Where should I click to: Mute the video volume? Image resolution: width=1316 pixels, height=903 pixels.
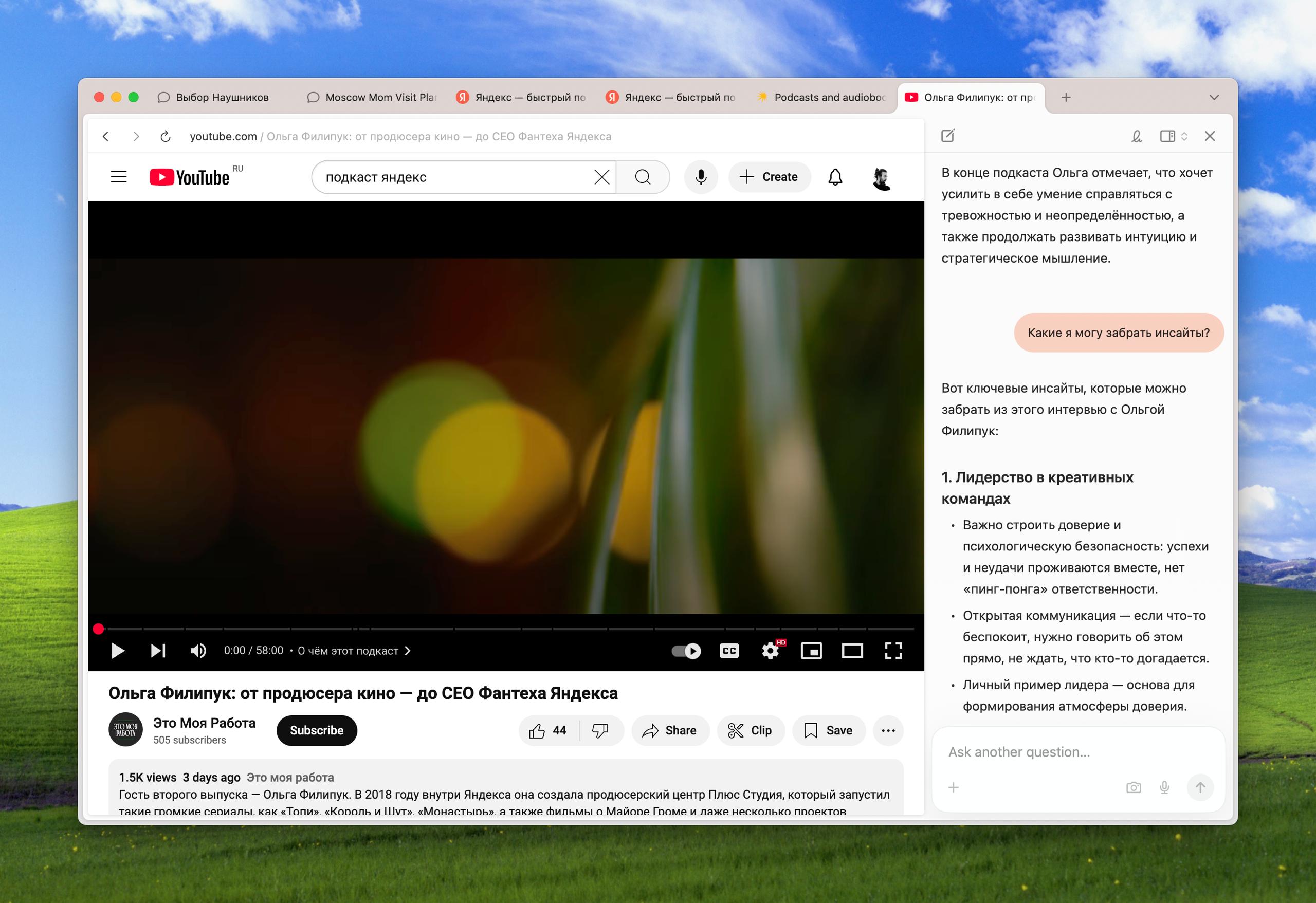click(x=198, y=651)
